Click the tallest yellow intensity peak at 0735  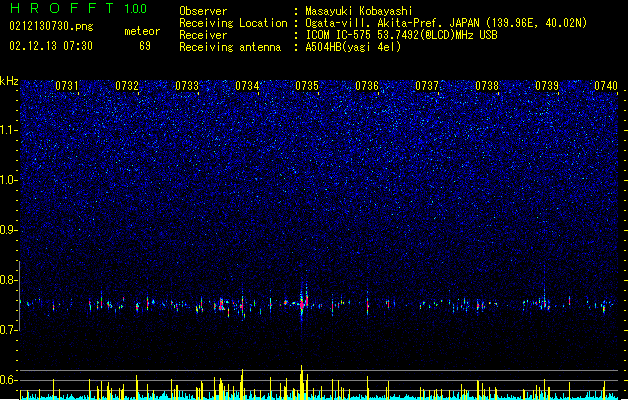tap(302, 382)
